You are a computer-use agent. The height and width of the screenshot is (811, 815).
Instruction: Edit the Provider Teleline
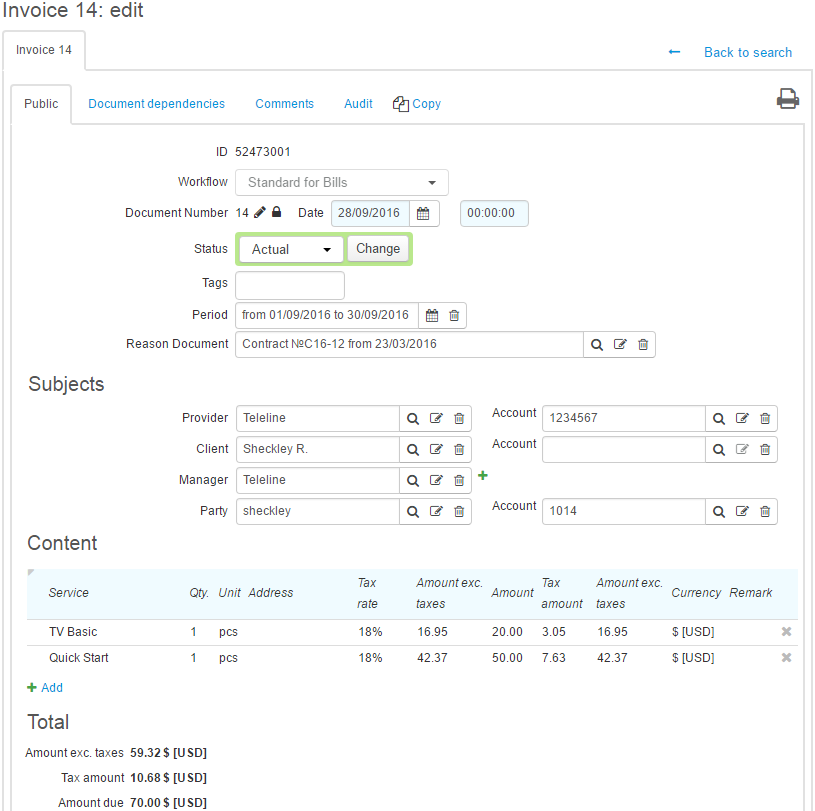(436, 418)
